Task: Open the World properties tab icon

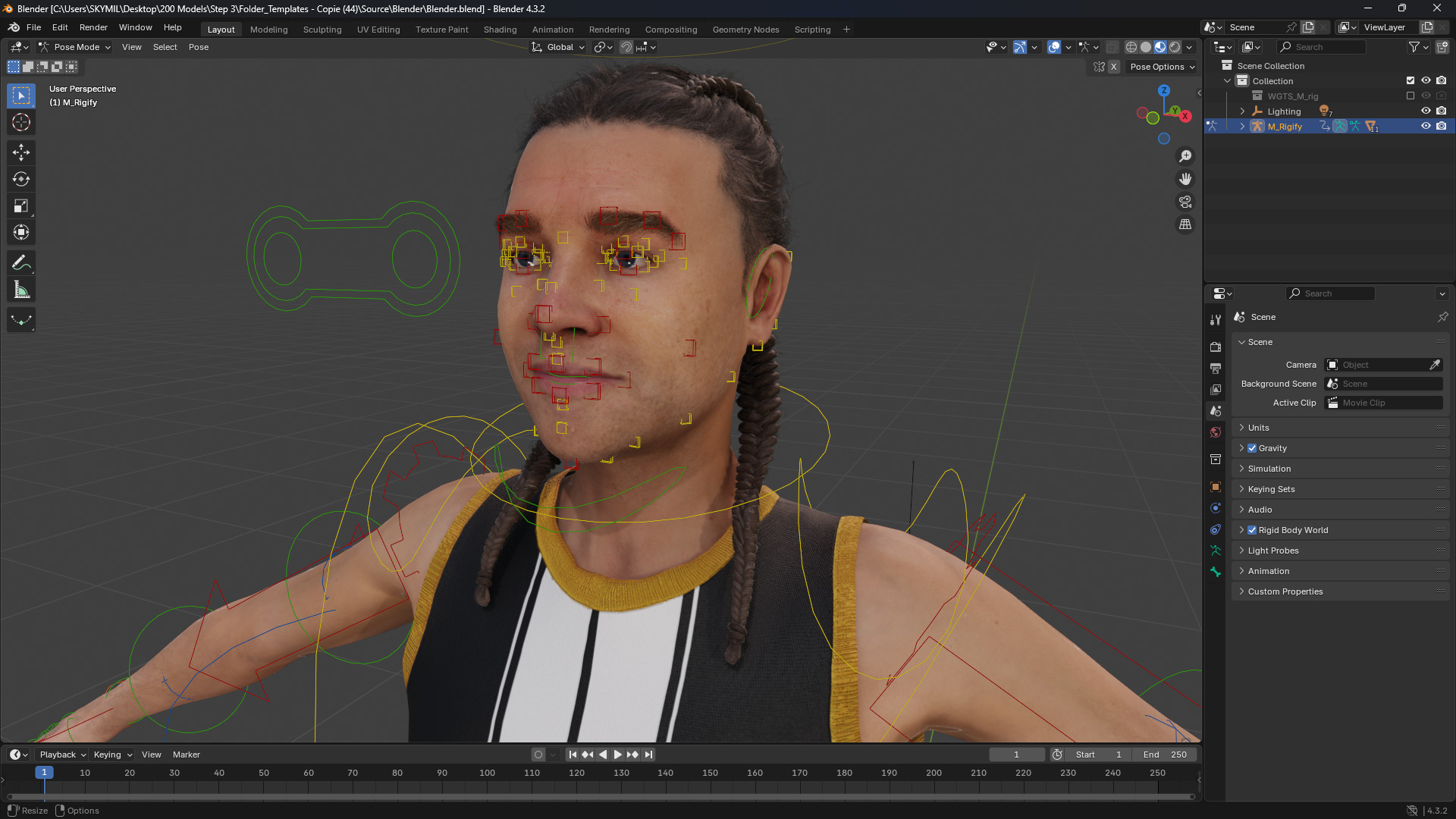Action: point(1216,432)
